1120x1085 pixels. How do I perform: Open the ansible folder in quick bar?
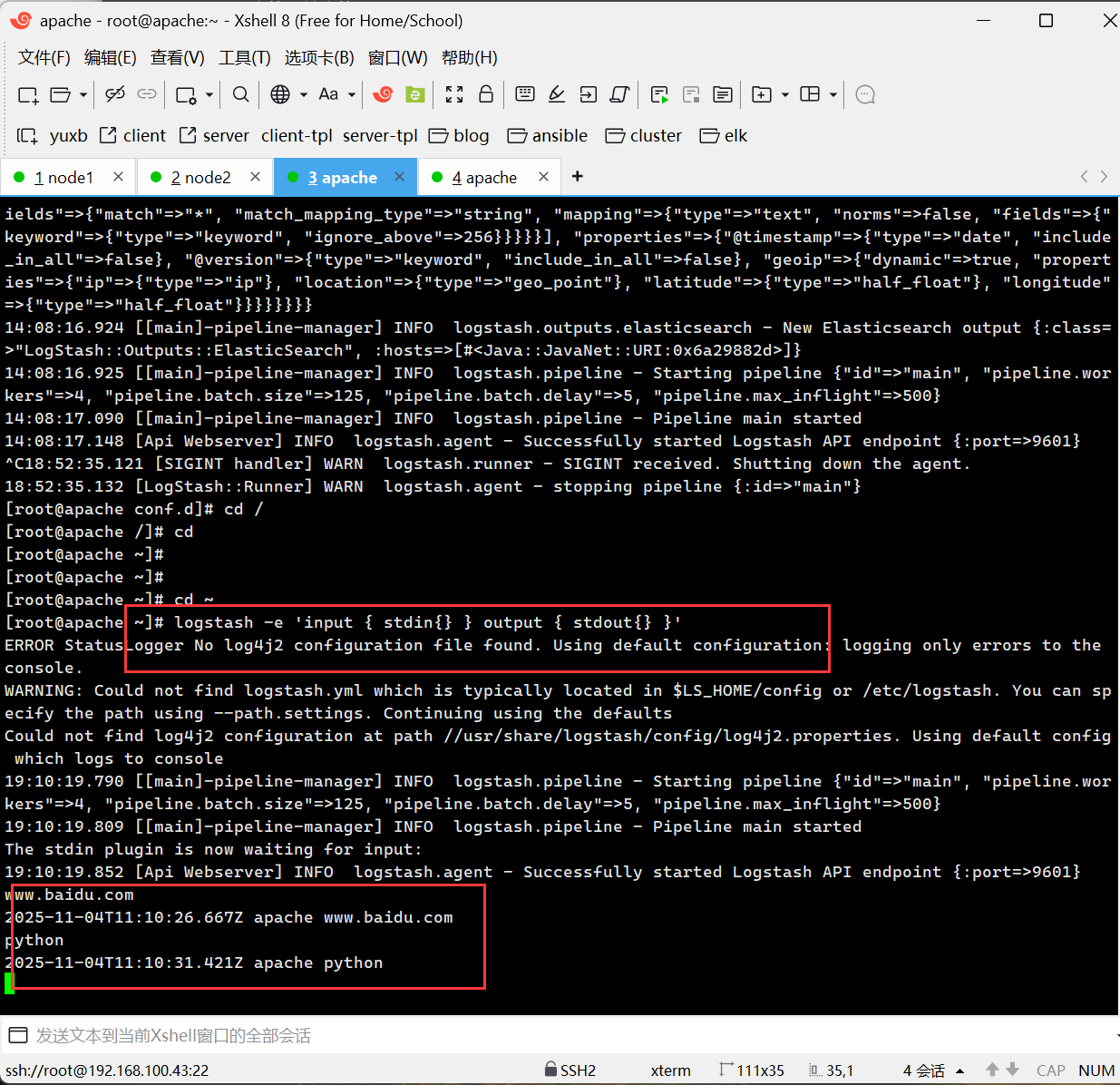point(548,136)
